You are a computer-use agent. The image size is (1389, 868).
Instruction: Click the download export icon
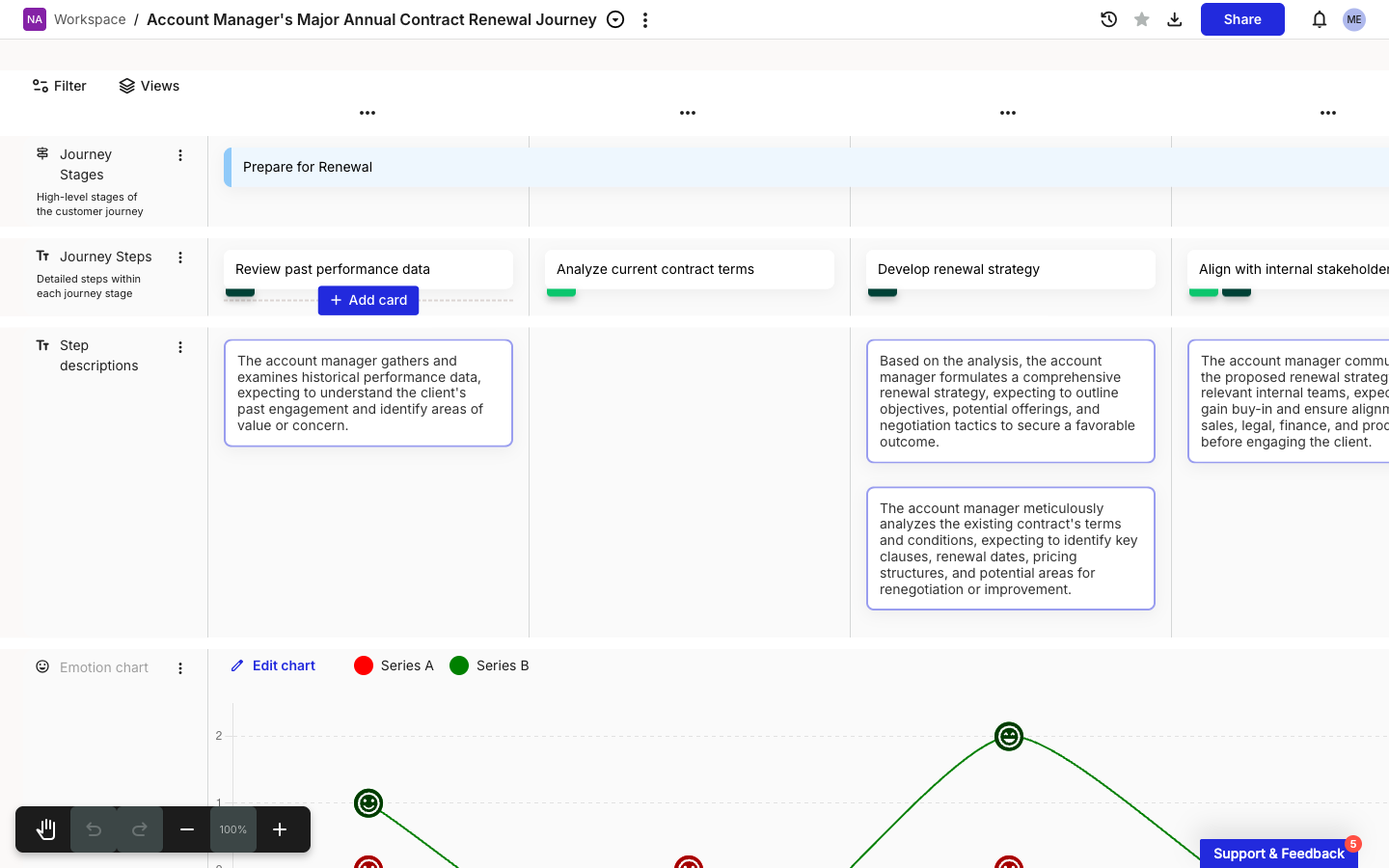pos(1174,19)
